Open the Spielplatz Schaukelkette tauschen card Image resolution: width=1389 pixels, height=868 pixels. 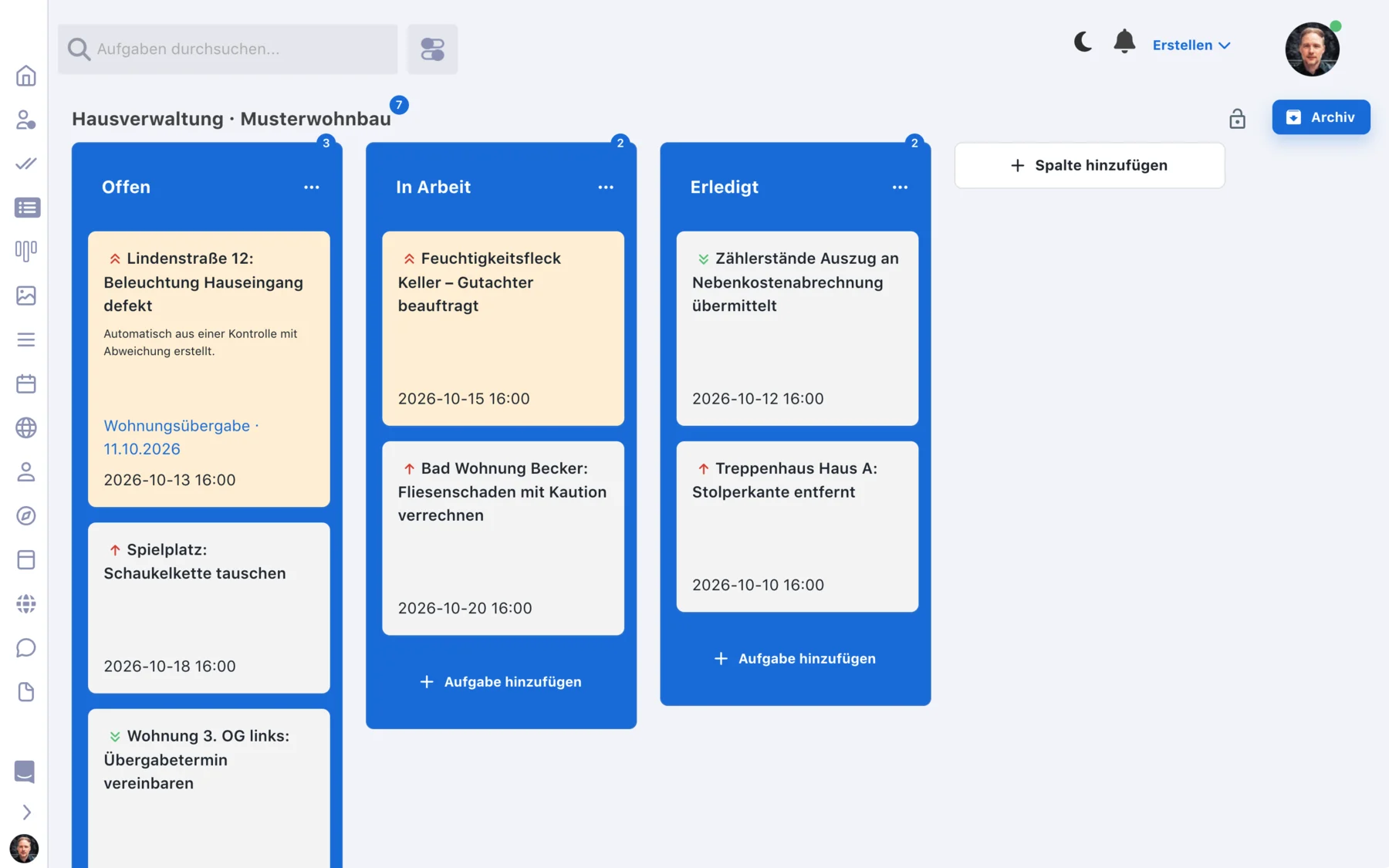pyautogui.click(x=209, y=608)
